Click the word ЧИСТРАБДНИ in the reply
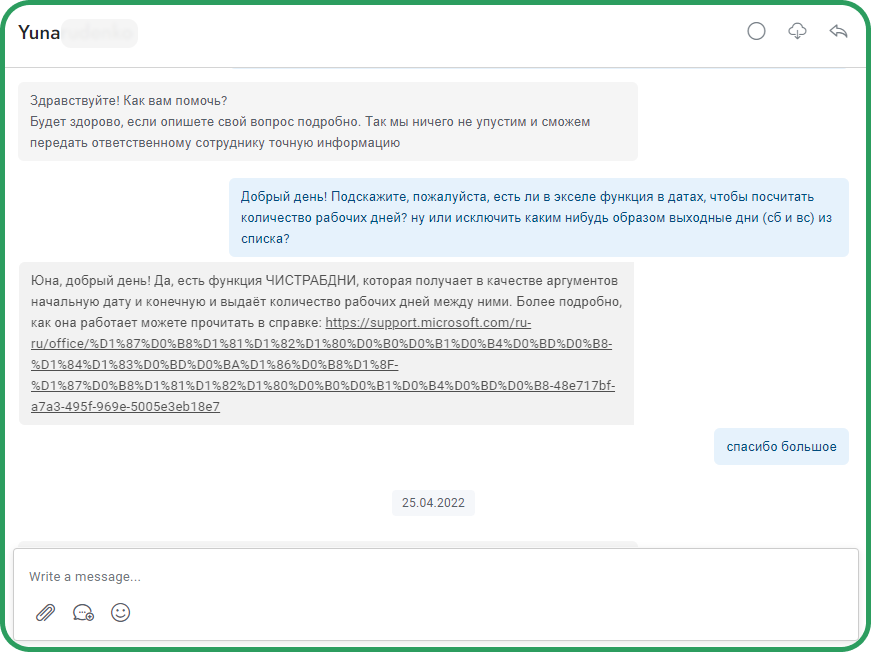The height and width of the screenshot is (652, 871). pos(311,280)
